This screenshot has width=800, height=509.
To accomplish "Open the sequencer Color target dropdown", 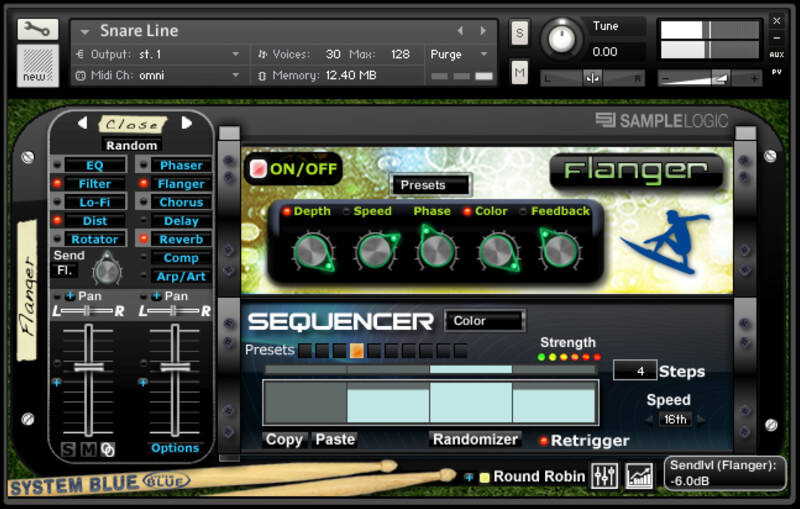I will (485, 321).
